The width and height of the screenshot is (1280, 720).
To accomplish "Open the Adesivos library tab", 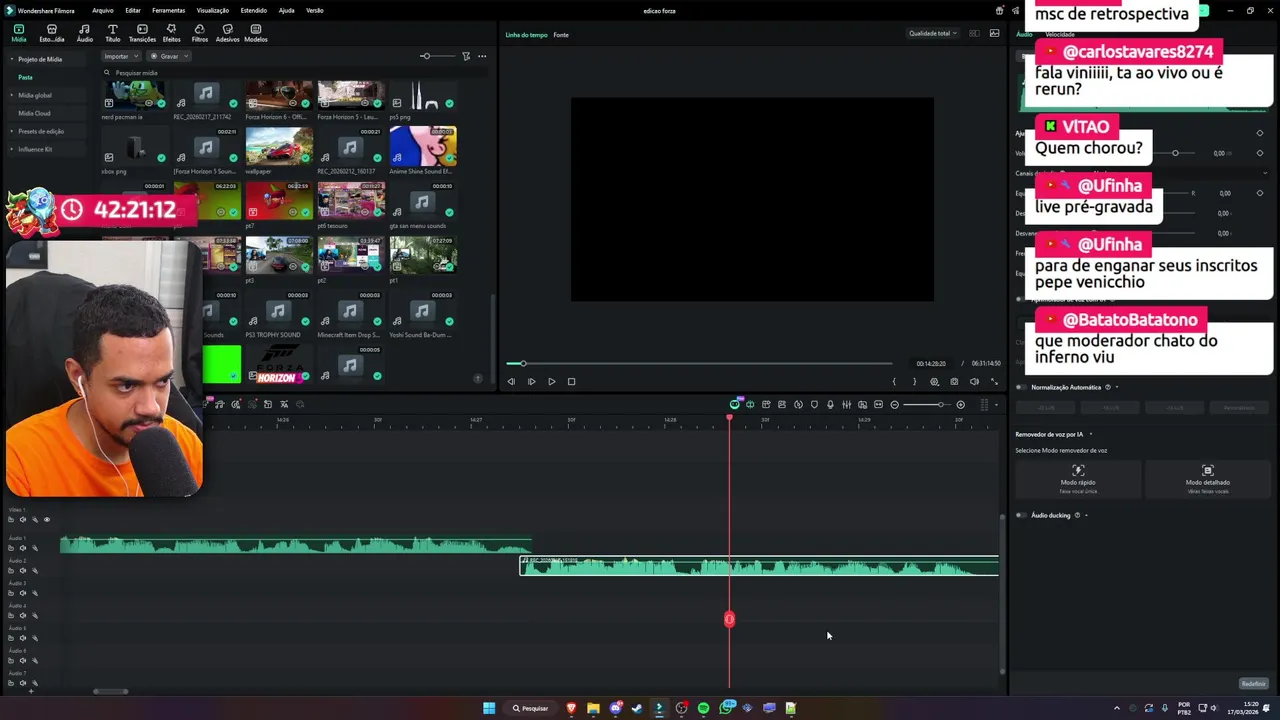I will pyautogui.click(x=228, y=33).
